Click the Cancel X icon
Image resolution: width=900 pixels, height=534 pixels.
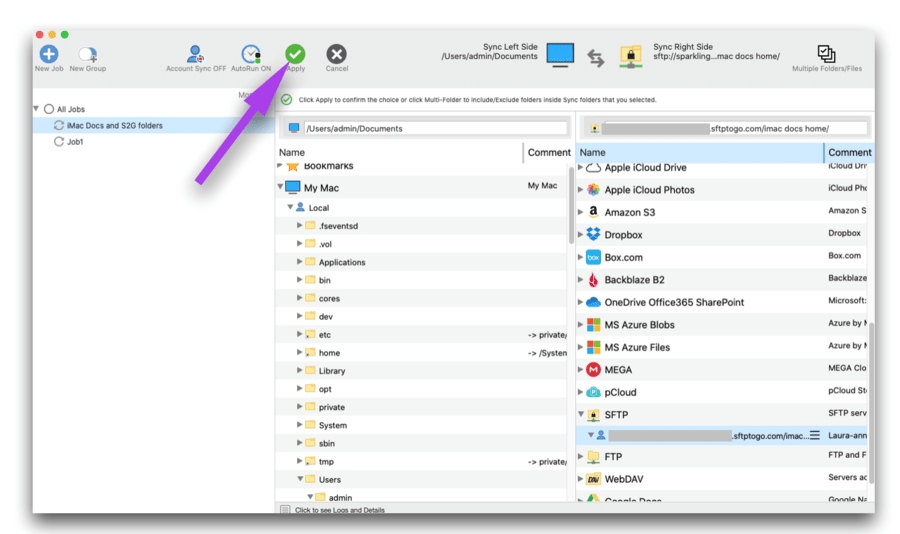click(336, 54)
